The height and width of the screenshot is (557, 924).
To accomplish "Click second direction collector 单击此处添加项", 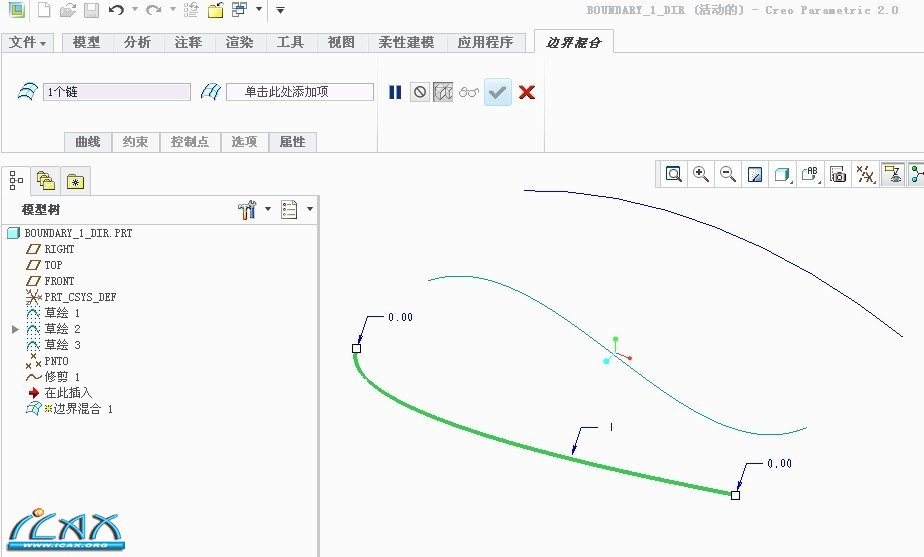I will click(x=300, y=92).
